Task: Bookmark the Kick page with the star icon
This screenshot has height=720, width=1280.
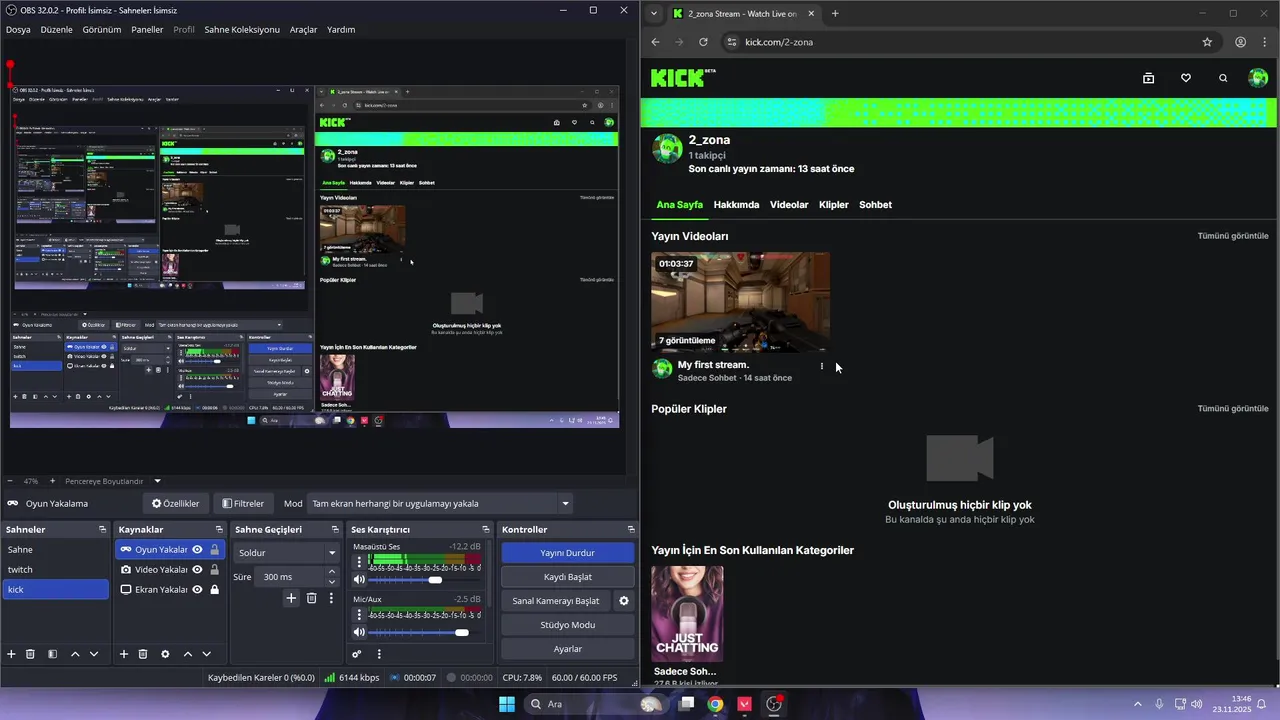Action: pyautogui.click(x=1207, y=42)
